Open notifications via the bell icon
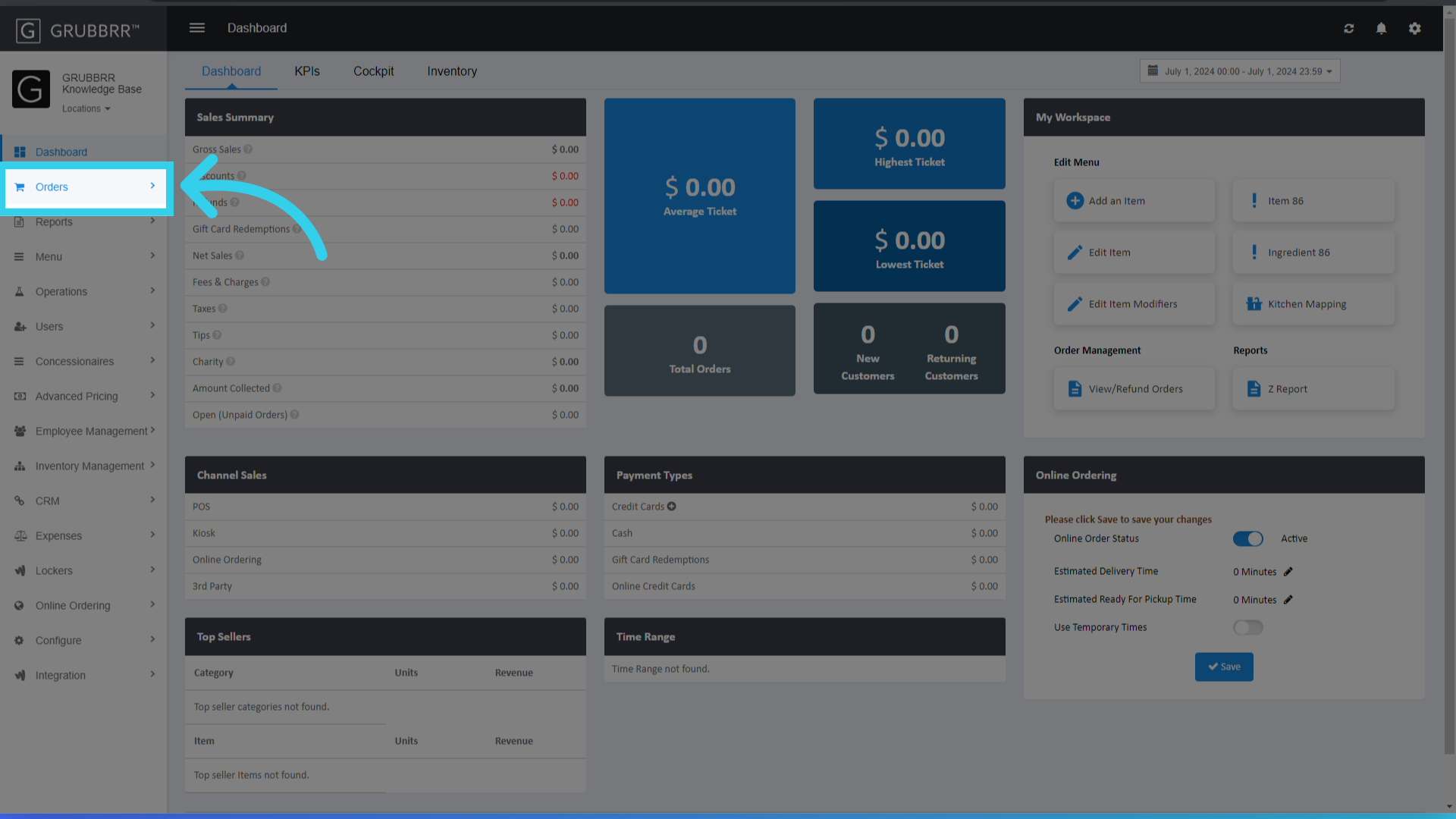 [1381, 28]
